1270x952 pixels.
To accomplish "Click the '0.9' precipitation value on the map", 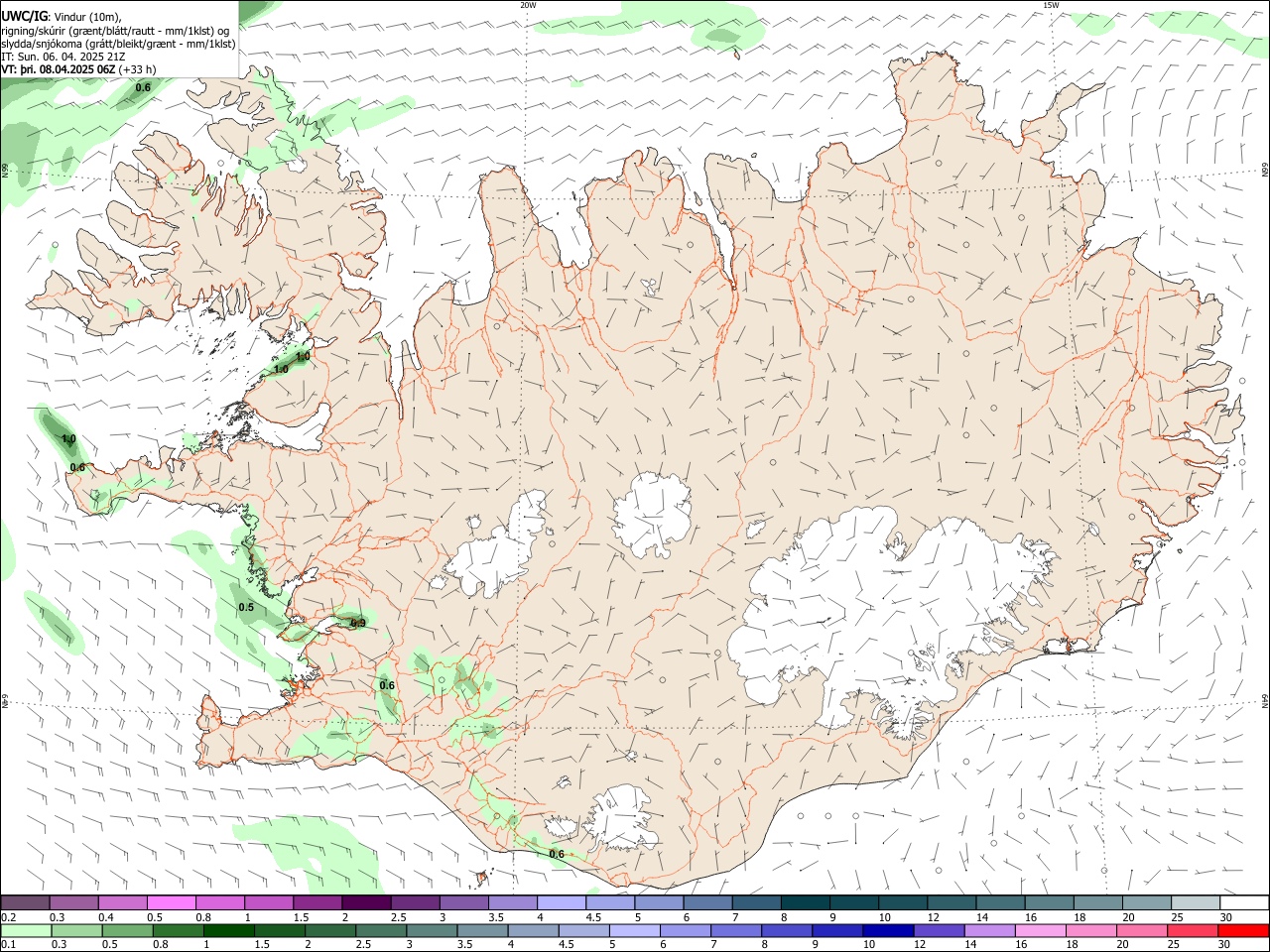I will point(358,623).
